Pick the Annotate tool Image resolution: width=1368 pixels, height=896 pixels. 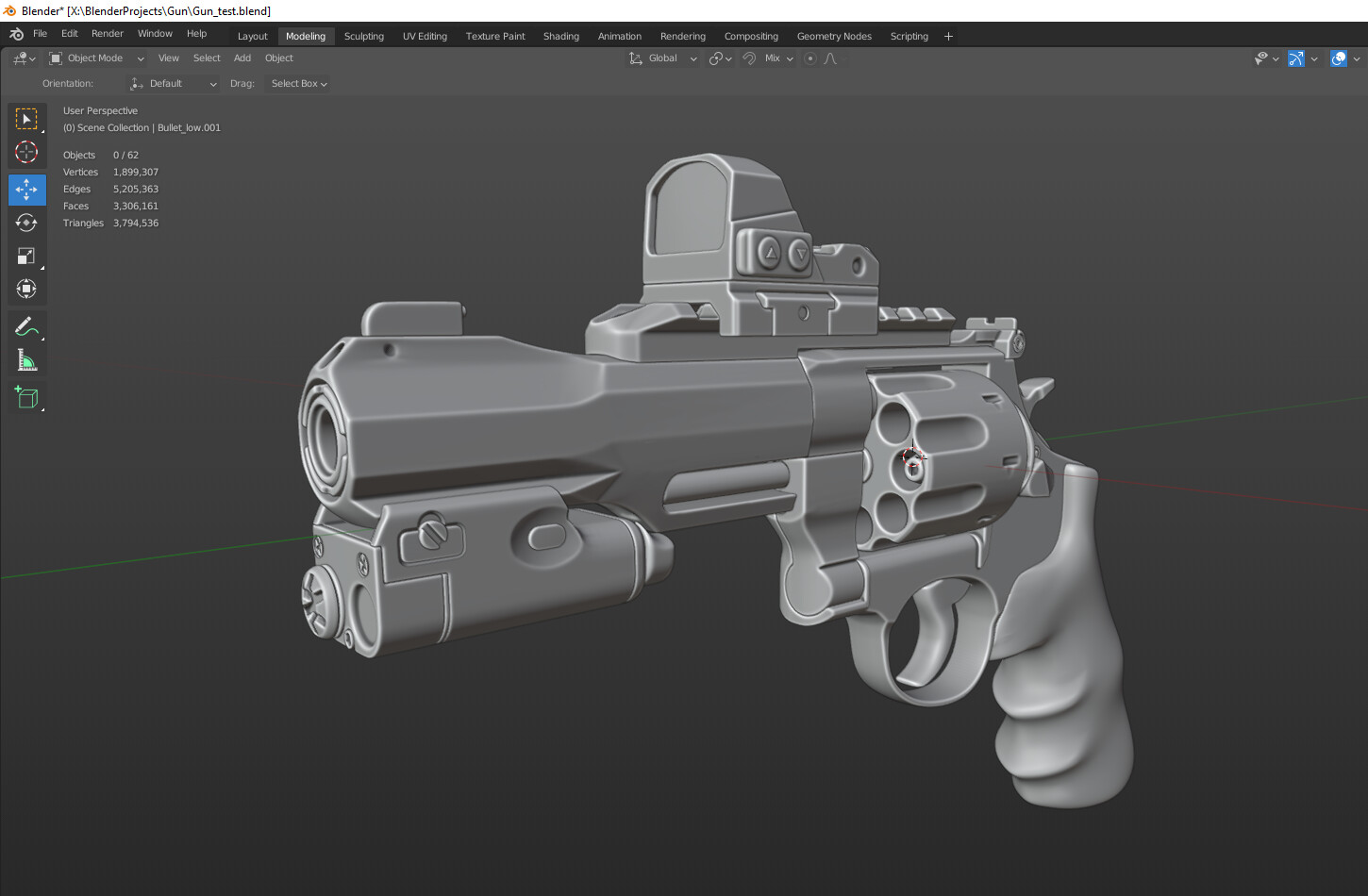coord(26,326)
